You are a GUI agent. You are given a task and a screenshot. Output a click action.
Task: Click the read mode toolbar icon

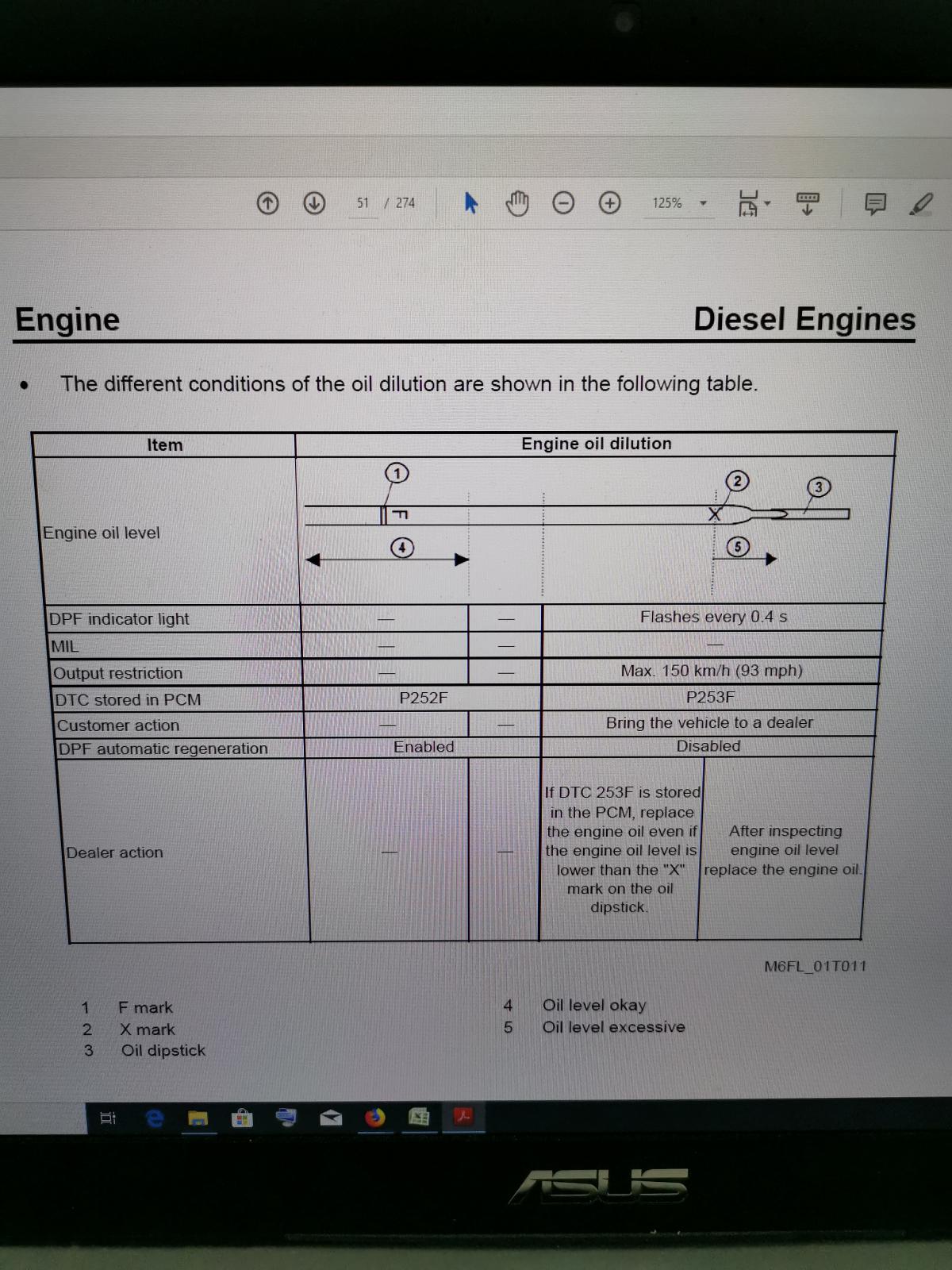808,203
